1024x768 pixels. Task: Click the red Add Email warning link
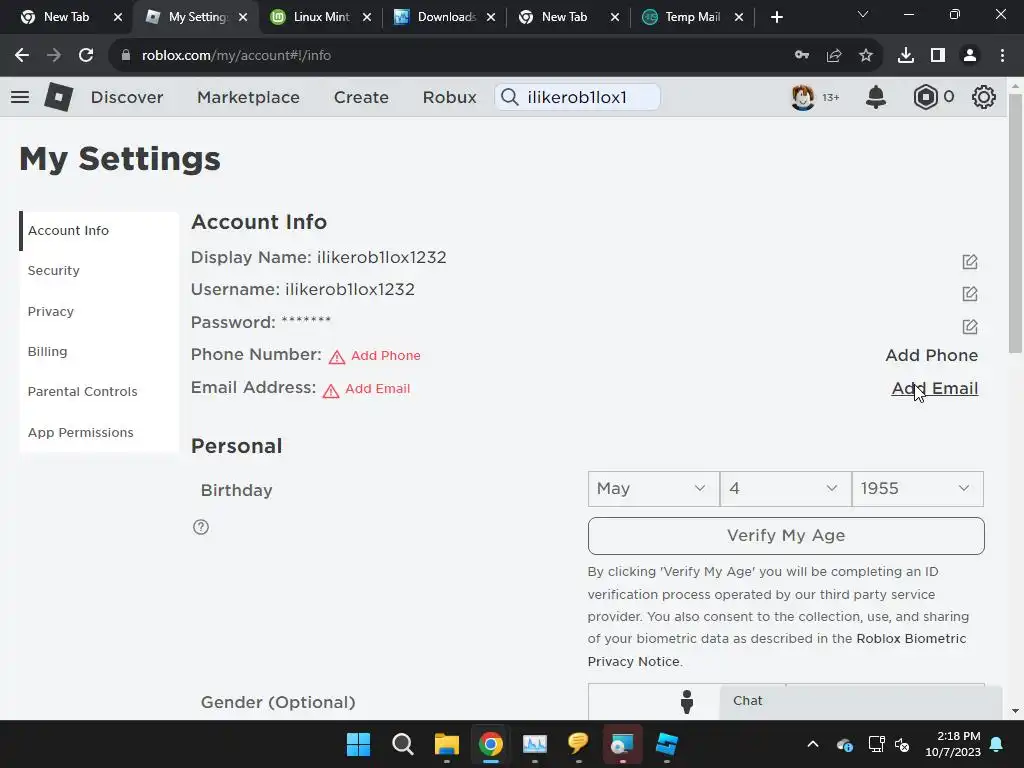pos(377,389)
